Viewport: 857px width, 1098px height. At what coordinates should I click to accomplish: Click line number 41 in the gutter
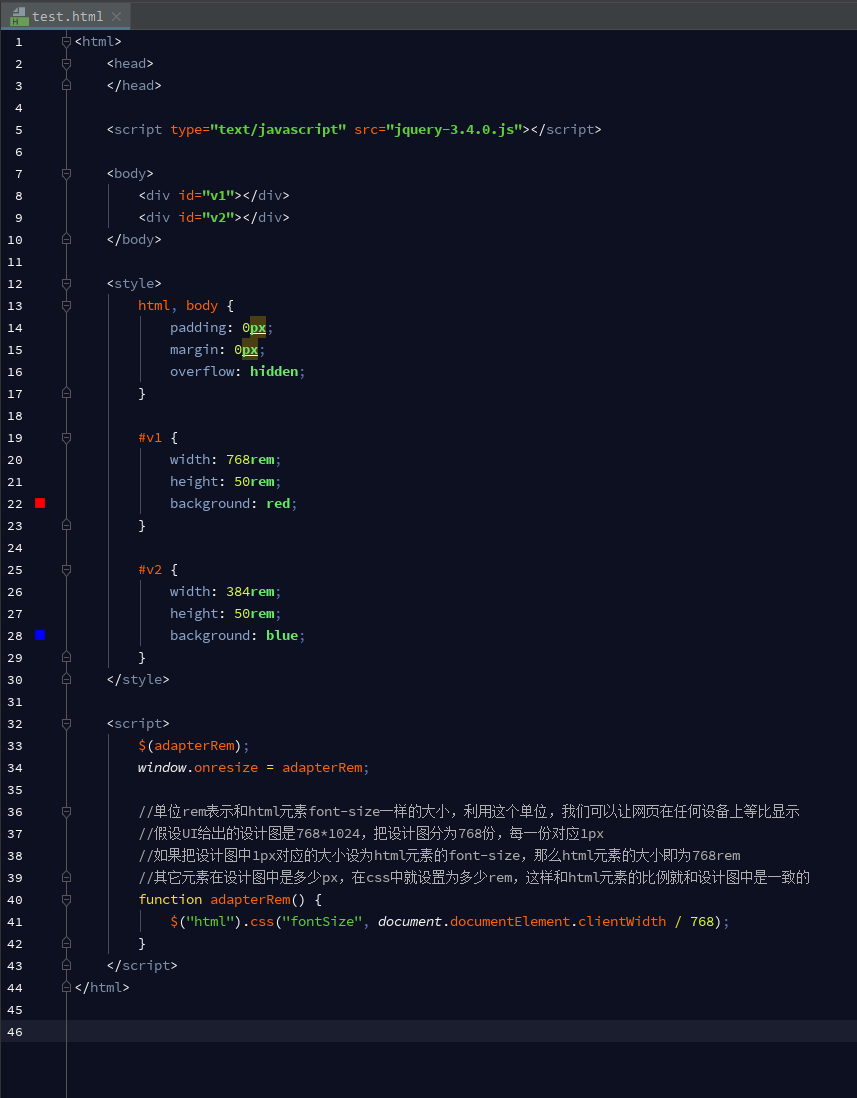point(15,922)
